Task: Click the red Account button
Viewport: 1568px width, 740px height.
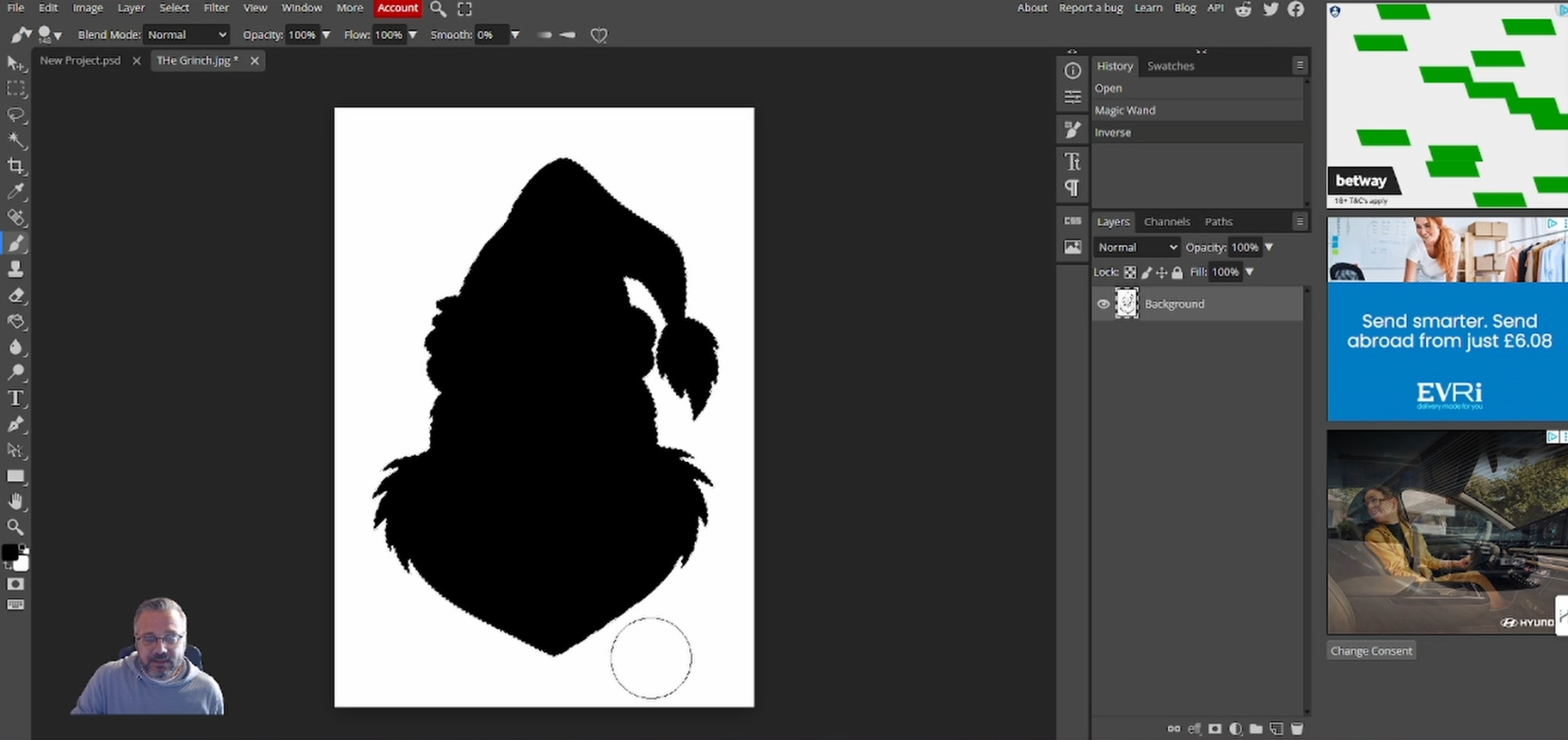Action: 397,8
